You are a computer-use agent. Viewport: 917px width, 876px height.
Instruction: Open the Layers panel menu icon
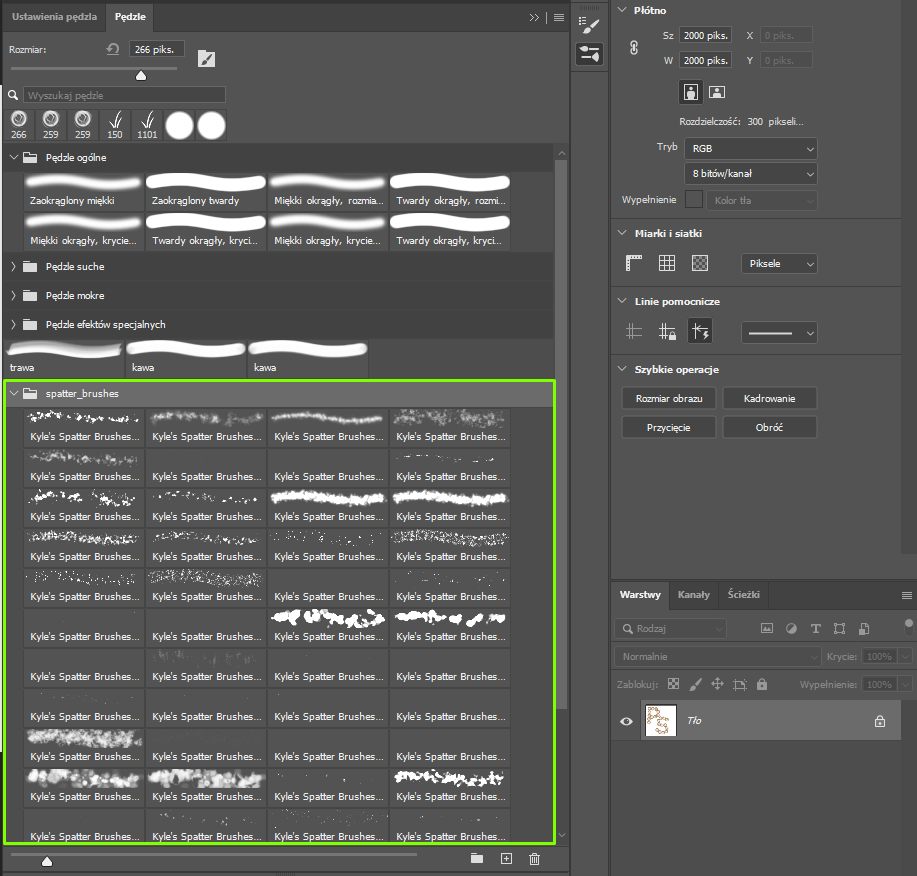pos(906,595)
